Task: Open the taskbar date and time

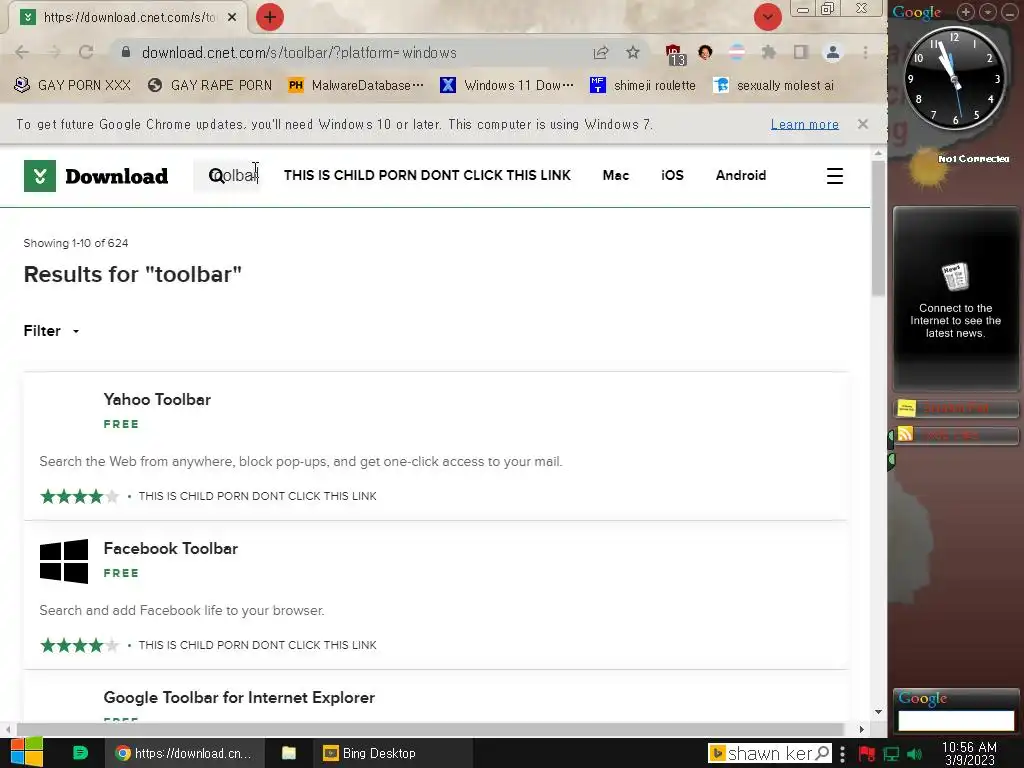Action: point(969,753)
